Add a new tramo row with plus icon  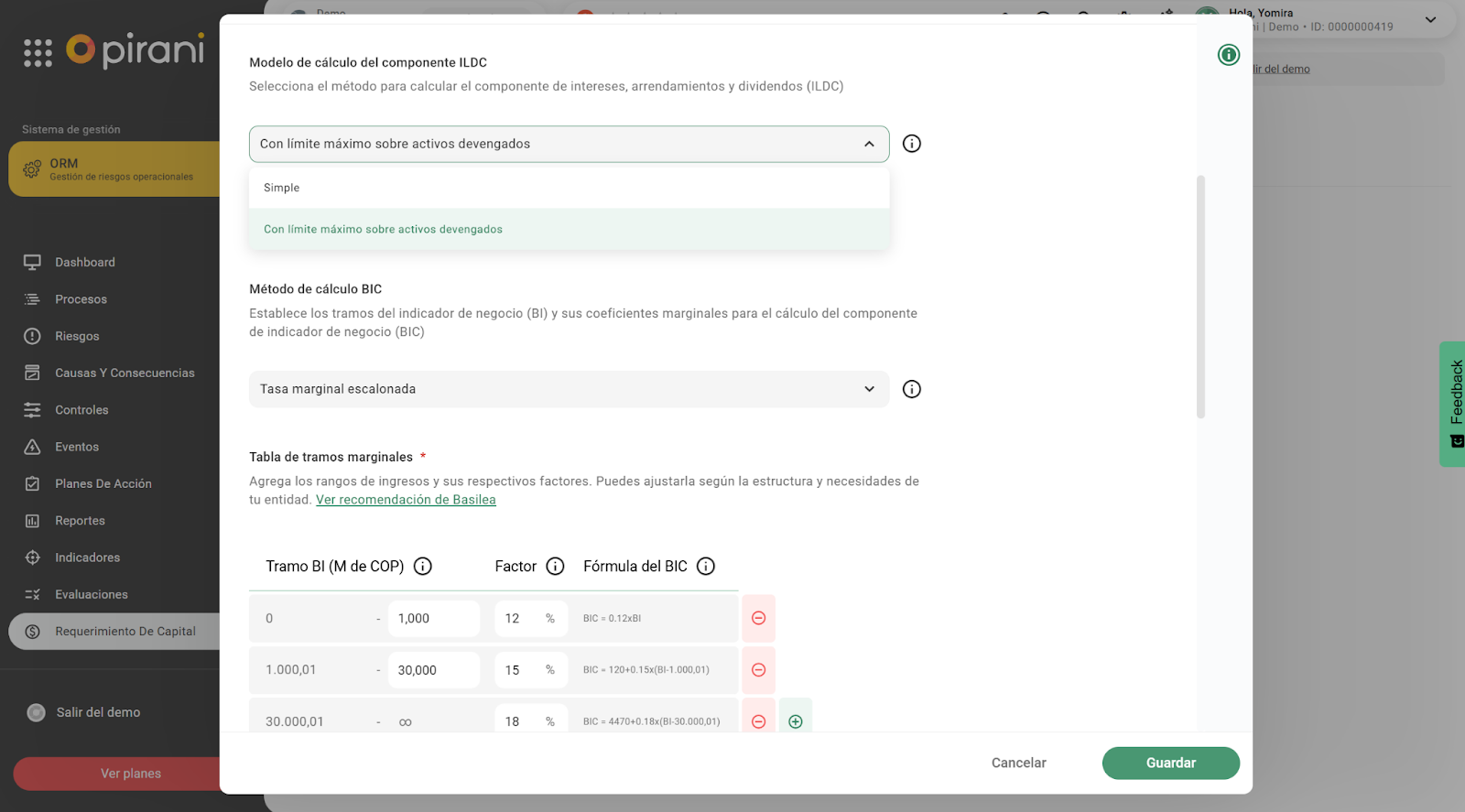click(796, 721)
